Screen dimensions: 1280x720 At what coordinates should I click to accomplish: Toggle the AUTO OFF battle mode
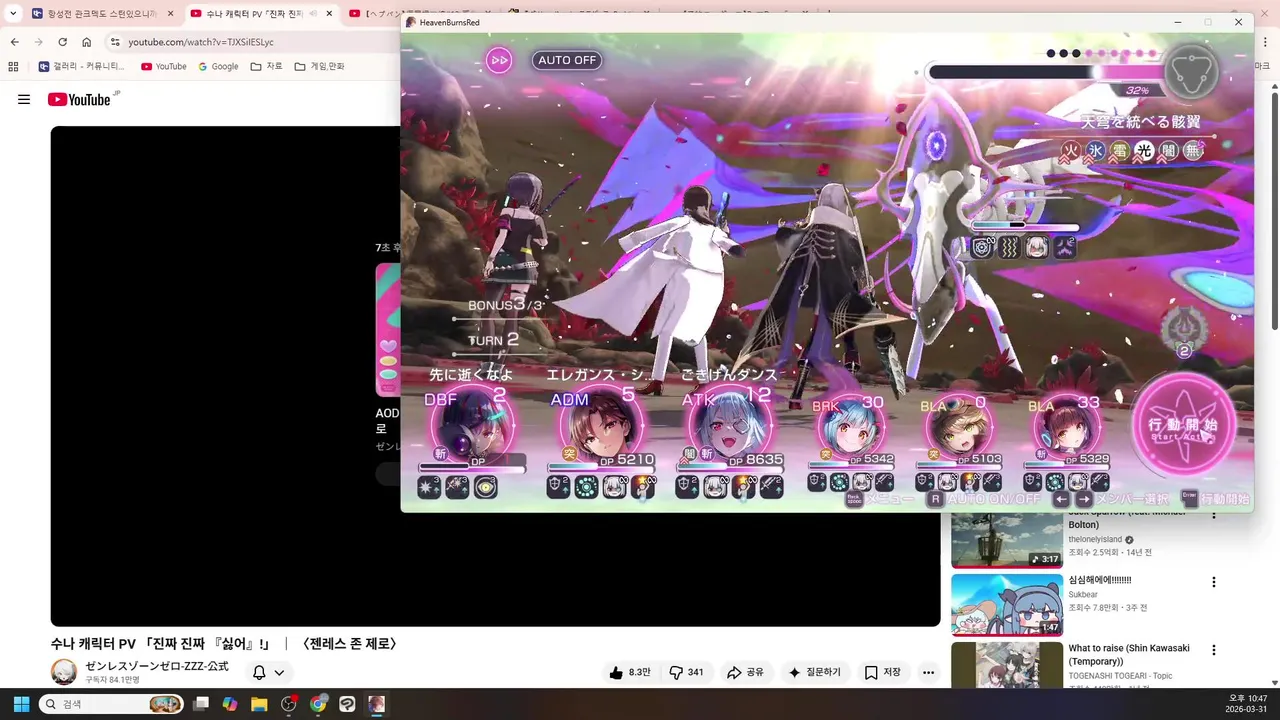[567, 60]
